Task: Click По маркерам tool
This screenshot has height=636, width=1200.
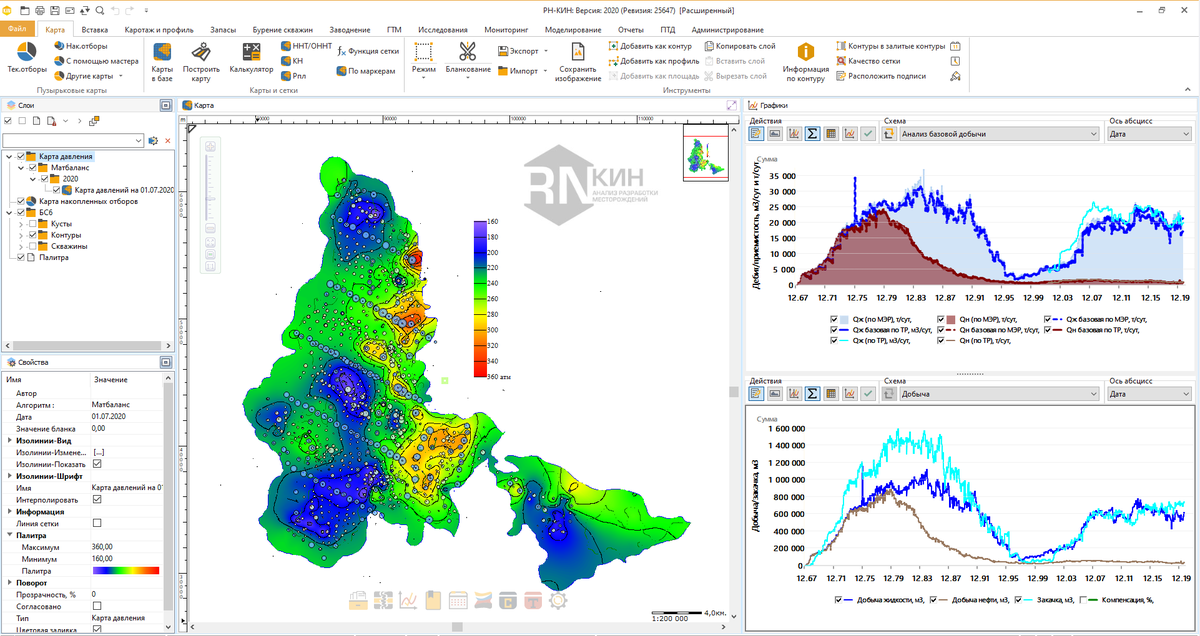Action: point(366,71)
